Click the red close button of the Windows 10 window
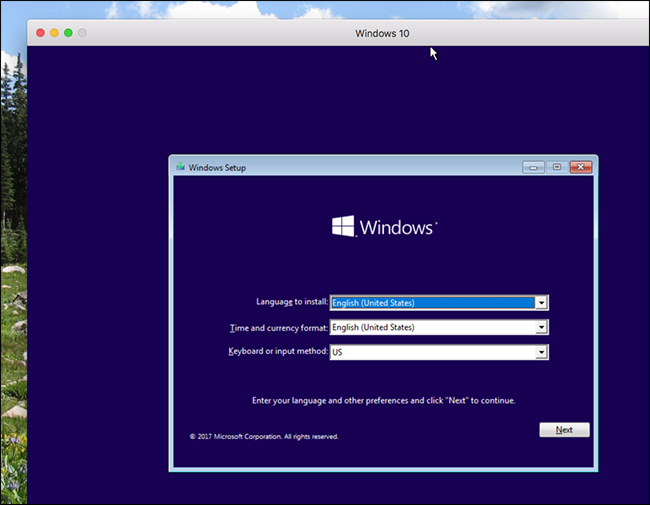 pyautogui.click(x=40, y=33)
